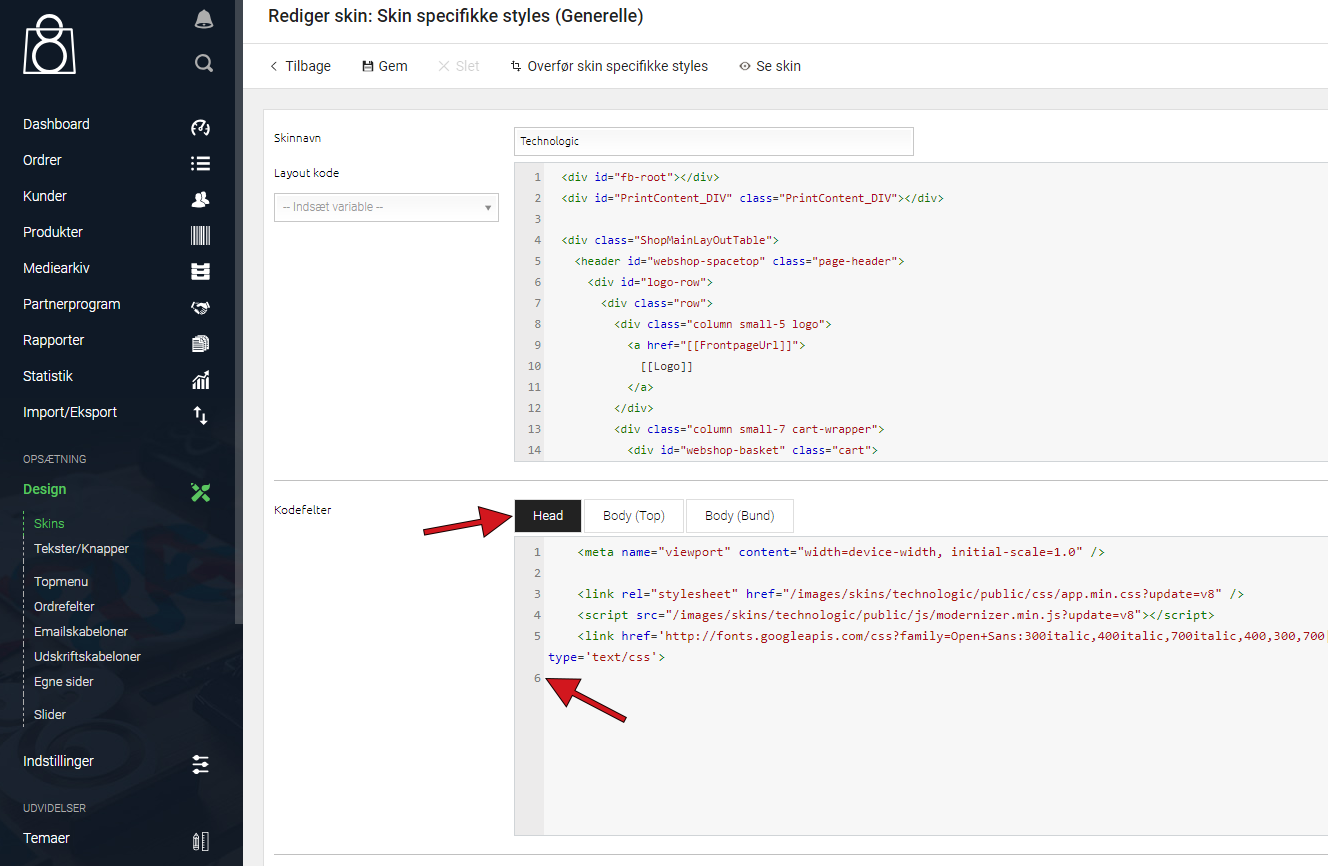Click the Partnerprogram handshake icon
Screen dimensions: 1328x866
(x=200, y=307)
